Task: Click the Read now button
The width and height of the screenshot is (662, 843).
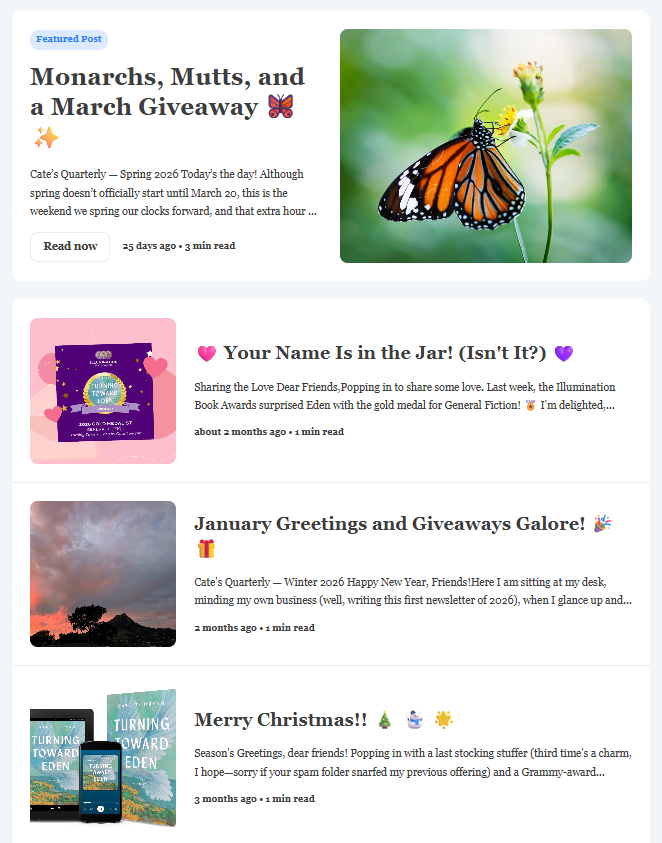Action: [x=70, y=247]
